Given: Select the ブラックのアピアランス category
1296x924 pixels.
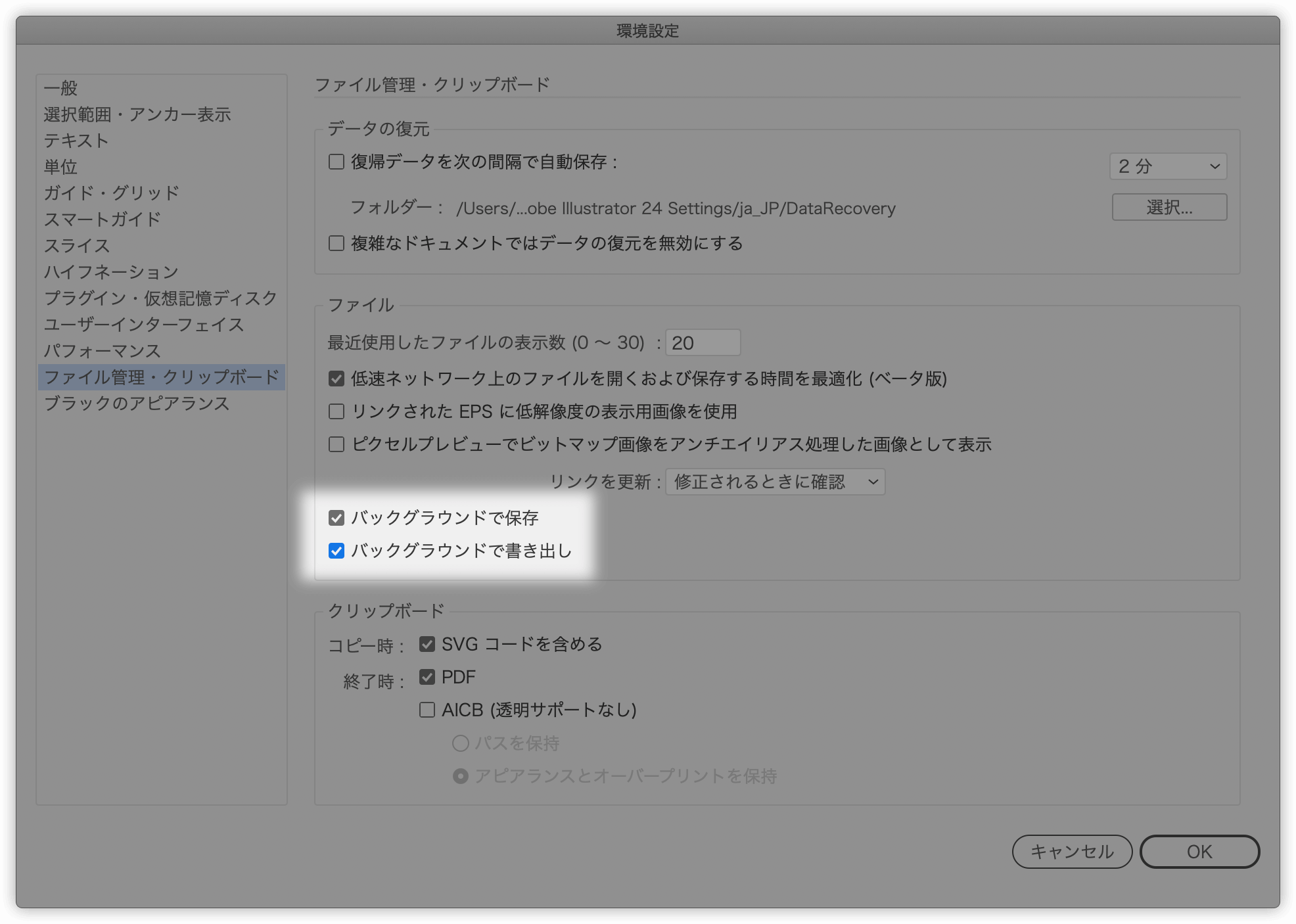Looking at the screenshot, I should pyautogui.click(x=137, y=404).
